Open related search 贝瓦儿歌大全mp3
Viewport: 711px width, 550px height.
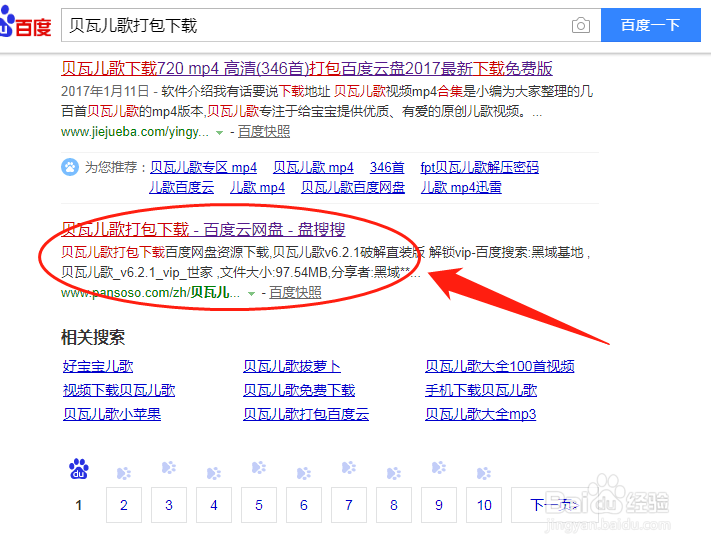point(481,414)
